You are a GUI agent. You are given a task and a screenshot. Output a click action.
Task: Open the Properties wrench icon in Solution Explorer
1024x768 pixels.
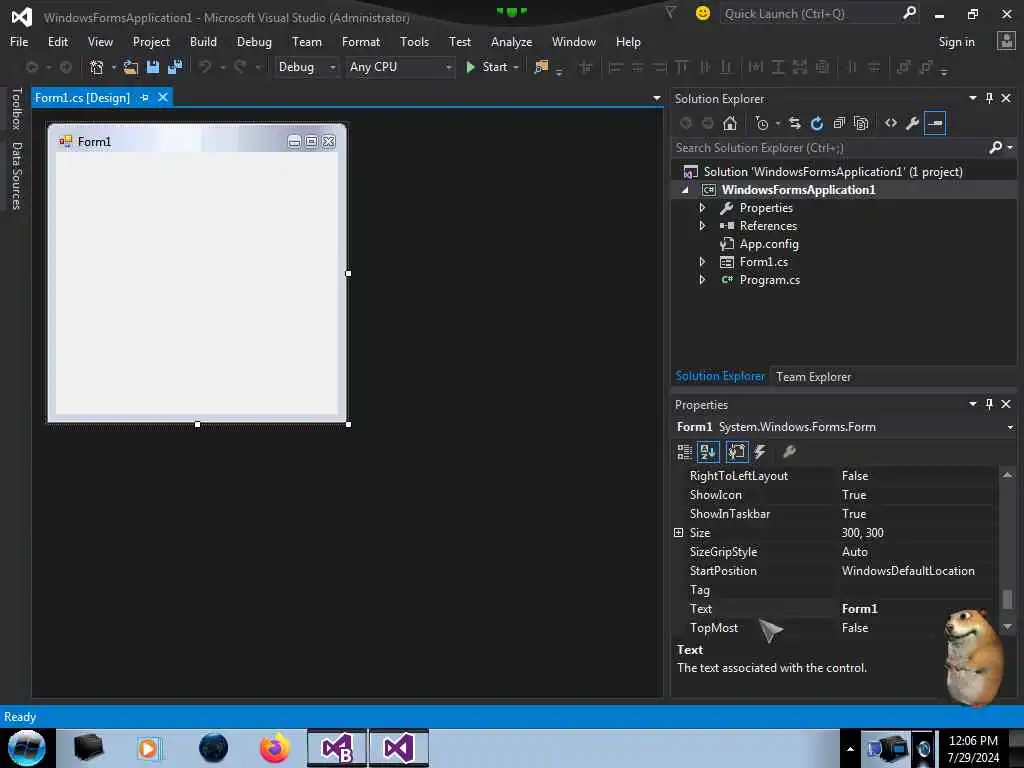tap(912, 123)
